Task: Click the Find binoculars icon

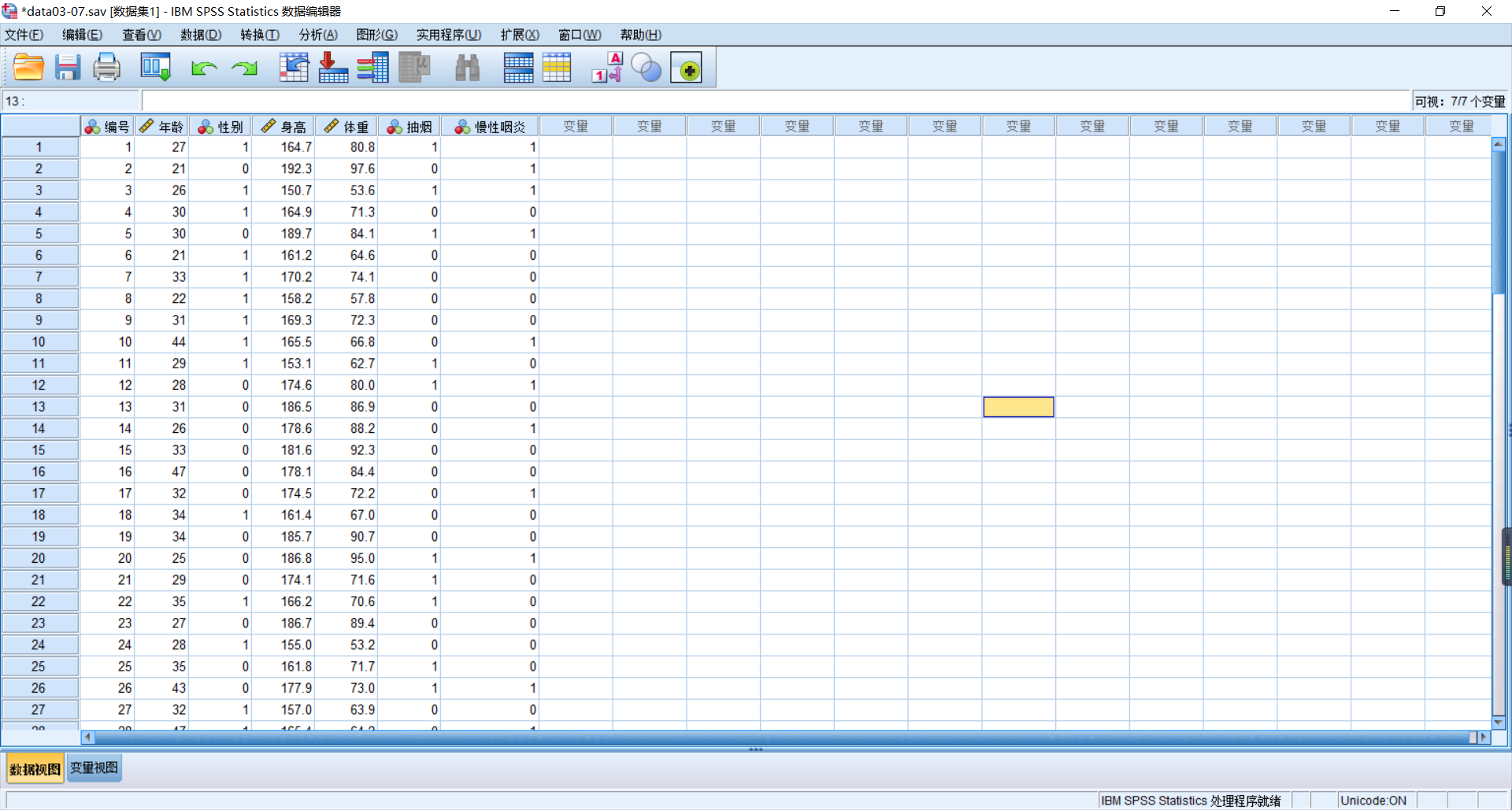Action: [468, 68]
